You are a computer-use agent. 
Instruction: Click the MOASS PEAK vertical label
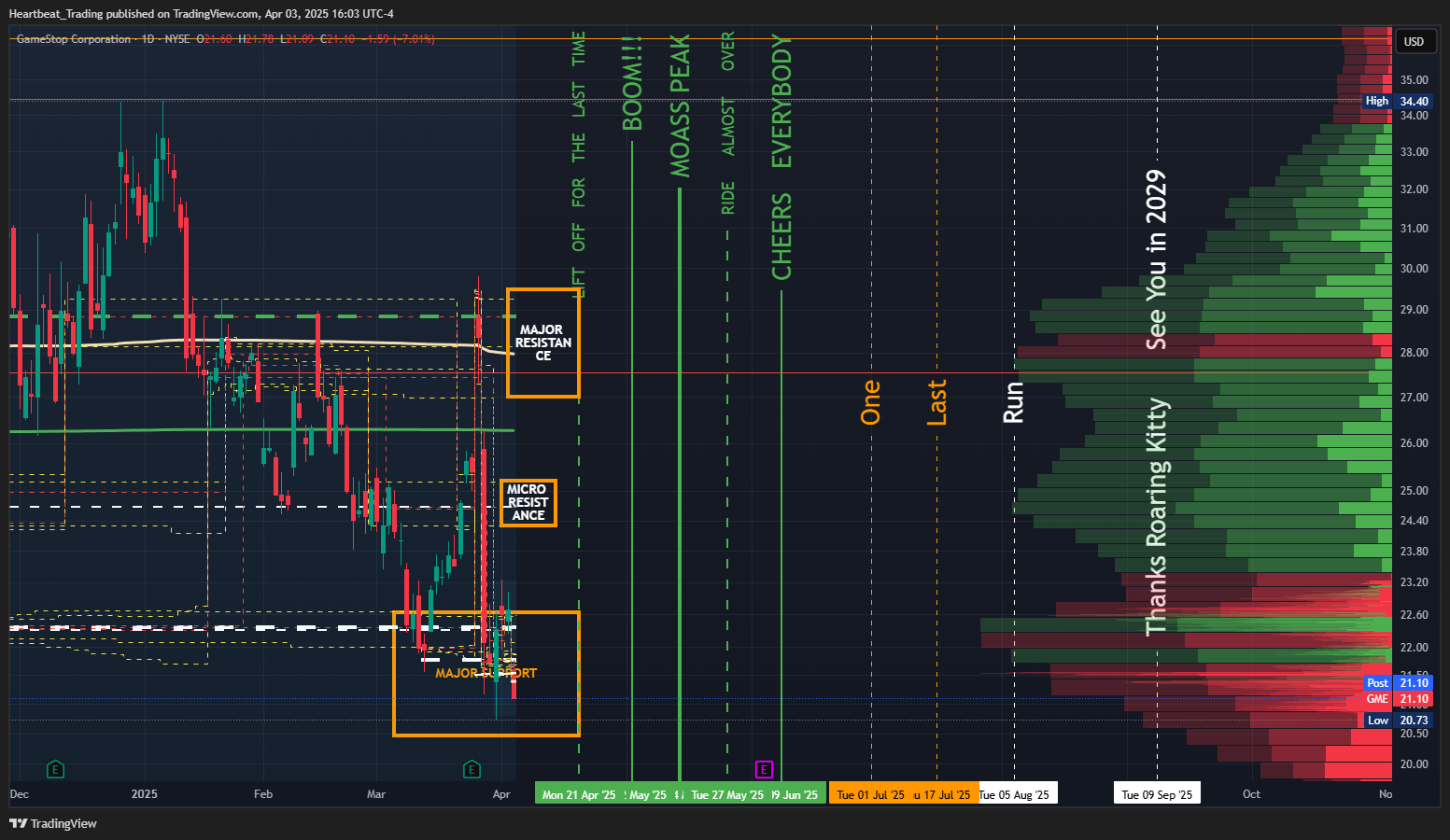click(680, 105)
